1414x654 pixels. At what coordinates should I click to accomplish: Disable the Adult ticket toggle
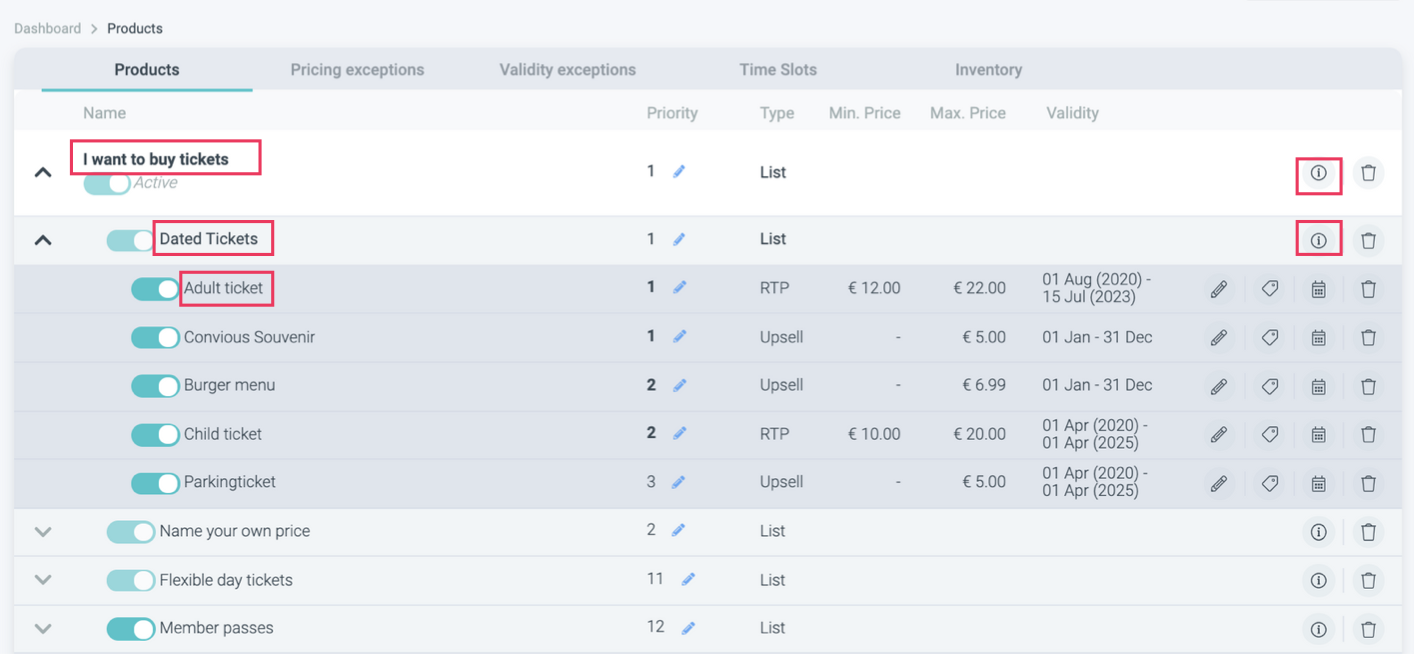(155, 289)
